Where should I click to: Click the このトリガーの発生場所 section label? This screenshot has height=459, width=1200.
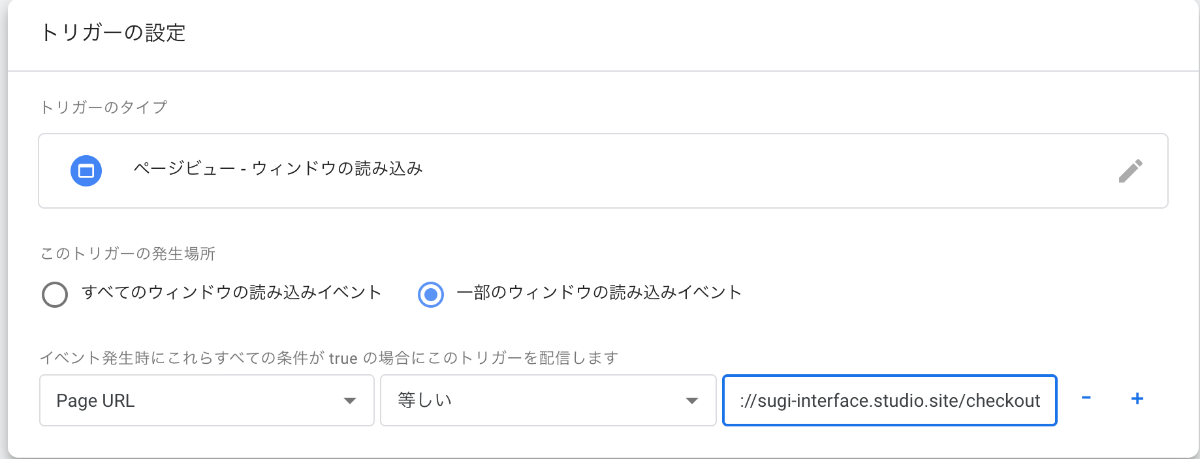pos(125,254)
